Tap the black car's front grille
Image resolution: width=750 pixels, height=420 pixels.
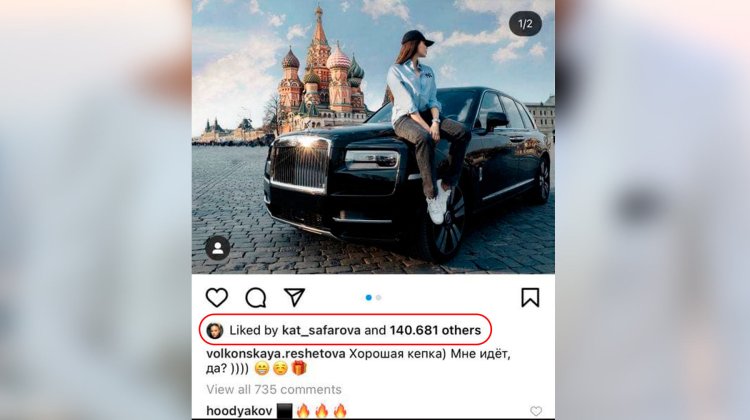coord(300,166)
